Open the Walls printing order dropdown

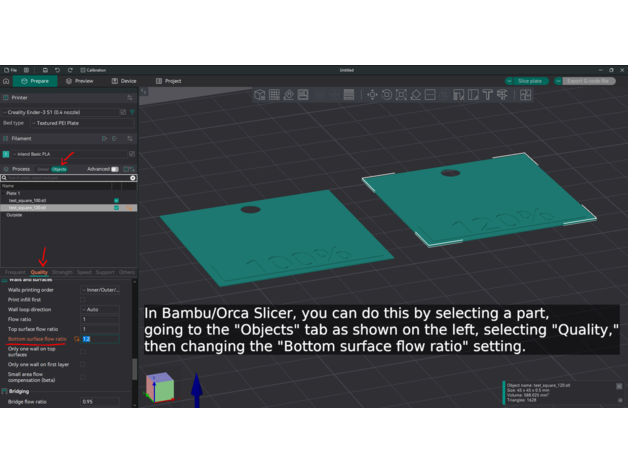[x=102, y=289]
